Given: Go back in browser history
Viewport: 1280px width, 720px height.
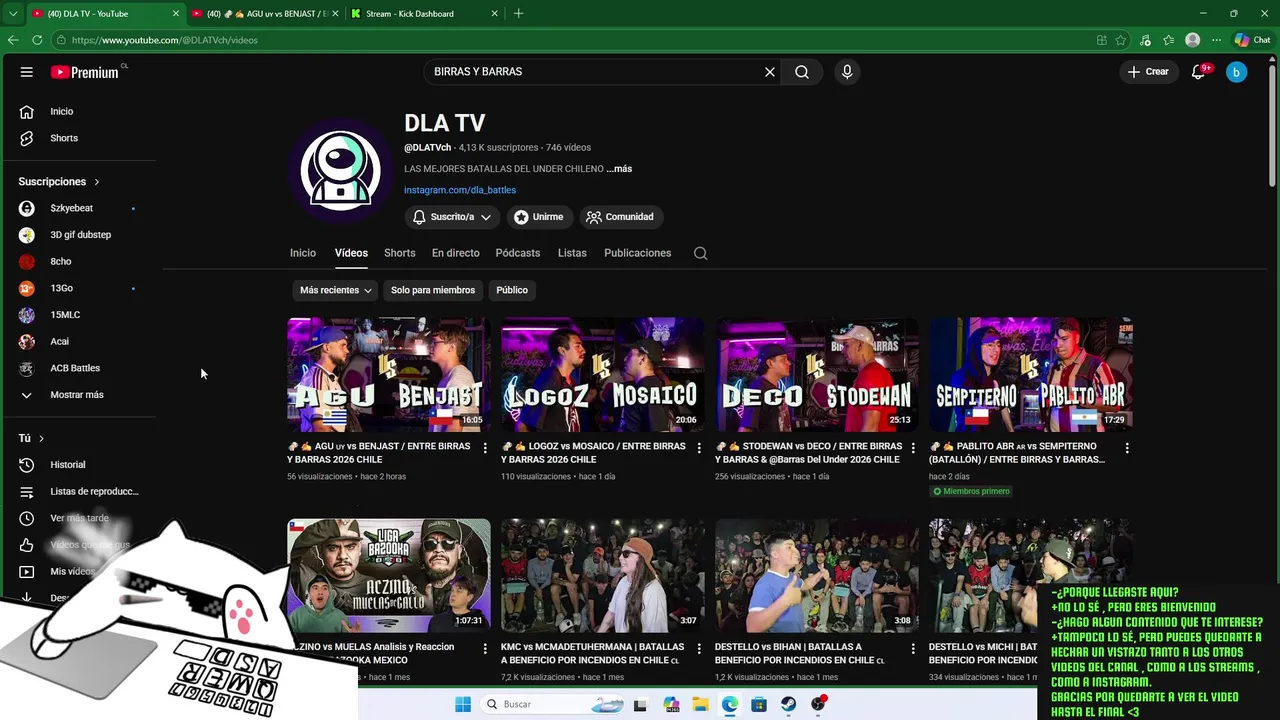Looking at the screenshot, I should pos(13,40).
